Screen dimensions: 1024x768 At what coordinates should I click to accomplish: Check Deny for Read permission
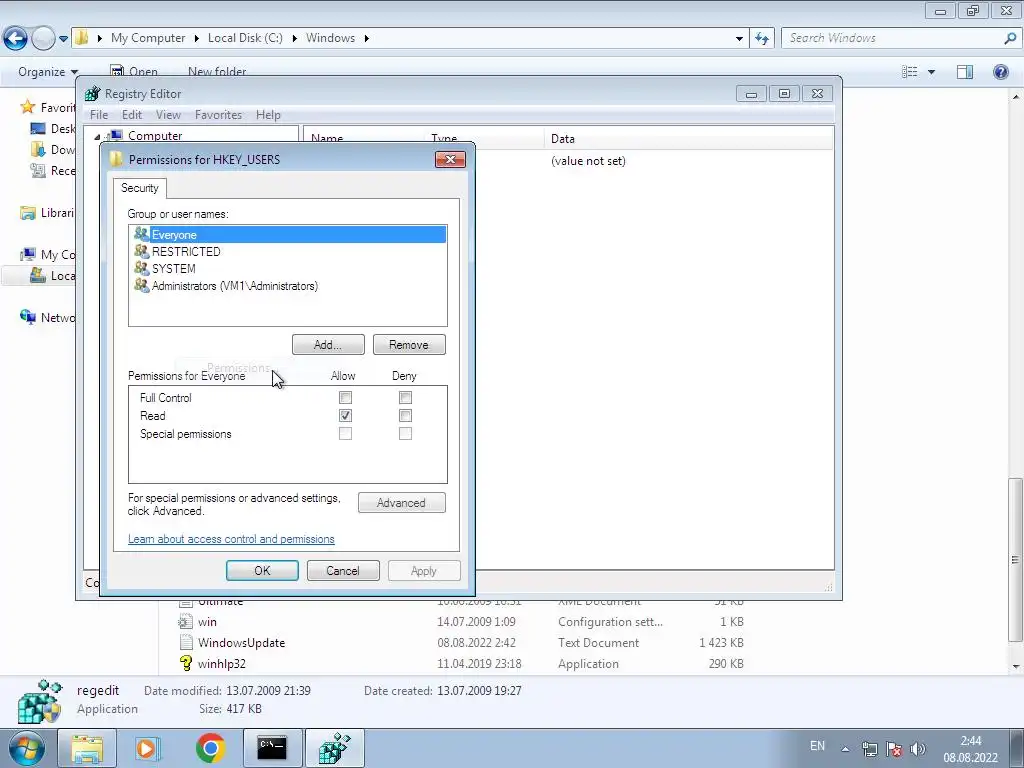pyautogui.click(x=406, y=415)
